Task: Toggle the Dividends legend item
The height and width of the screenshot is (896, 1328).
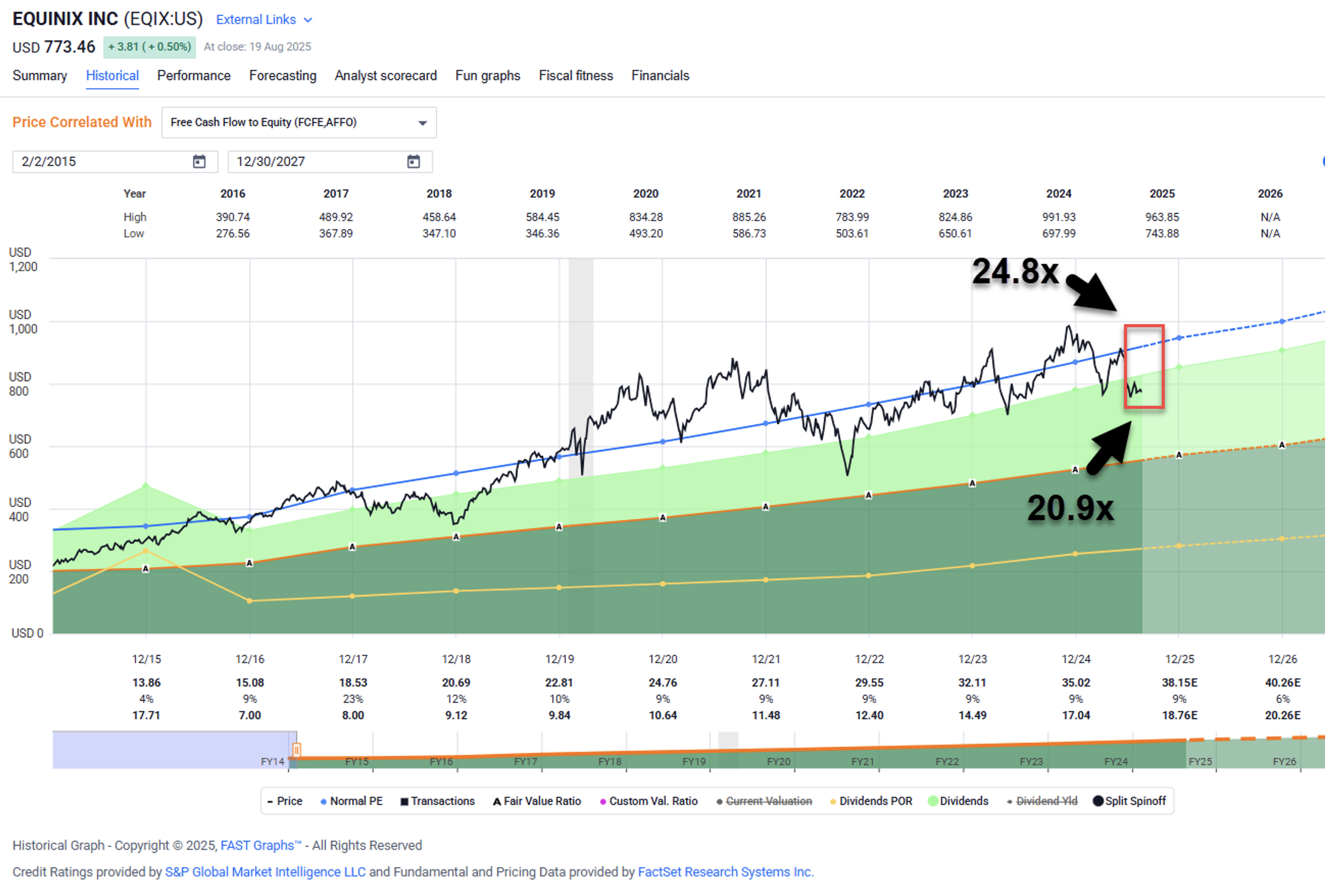Action: tap(958, 801)
